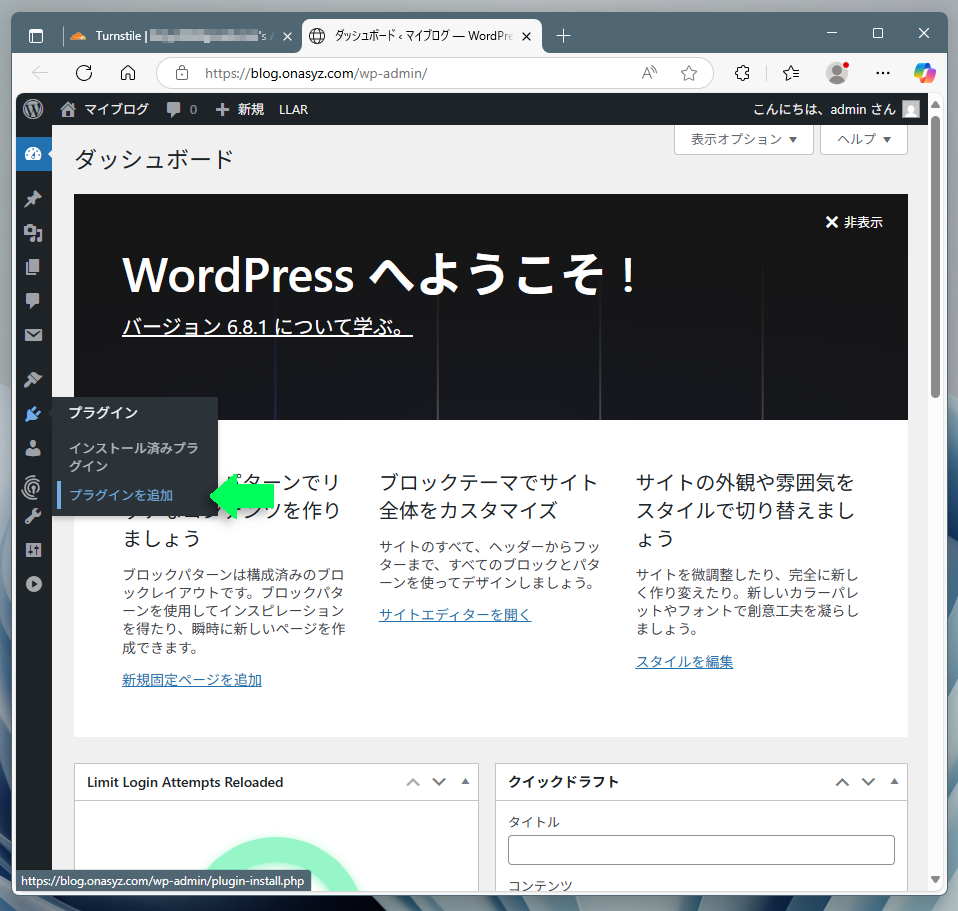The width and height of the screenshot is (958, 911).
Task: Follow the スタイルを編集 link
Action: 684,662
